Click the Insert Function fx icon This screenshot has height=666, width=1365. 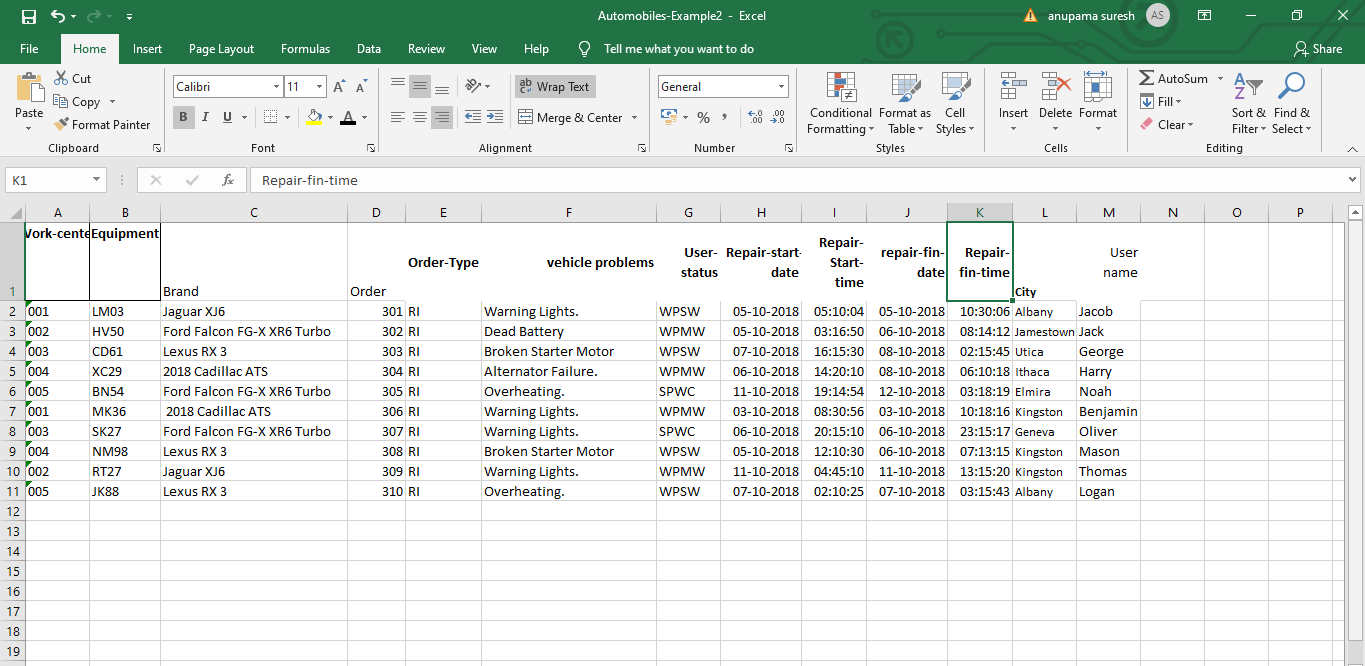228,180
